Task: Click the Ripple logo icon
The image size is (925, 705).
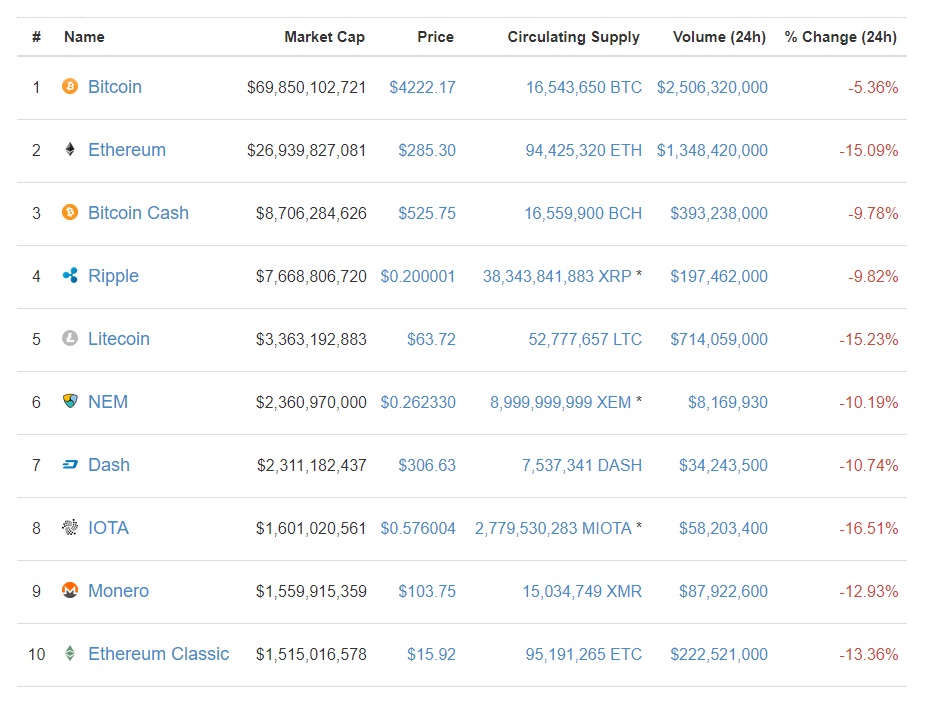Action: click(70, 276)
